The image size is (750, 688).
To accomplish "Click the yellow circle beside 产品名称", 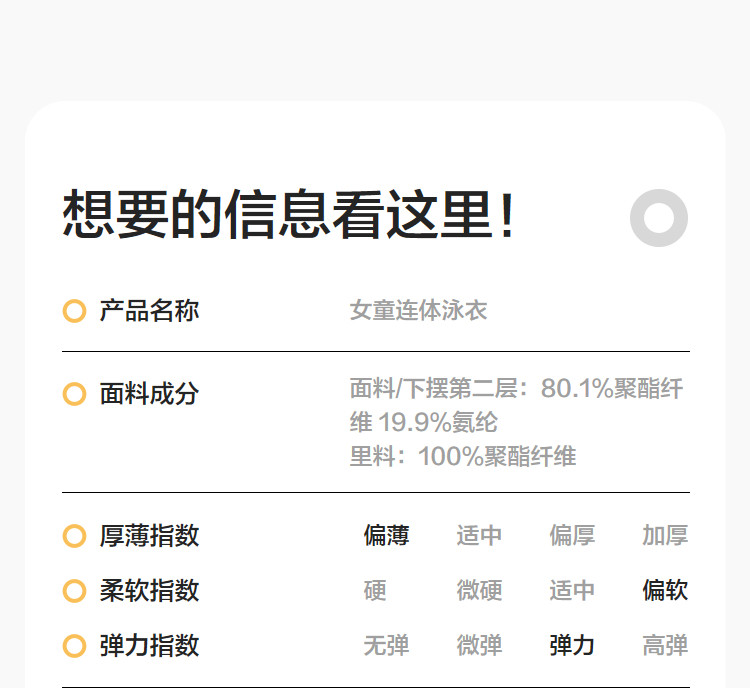I will click(74, 311).
